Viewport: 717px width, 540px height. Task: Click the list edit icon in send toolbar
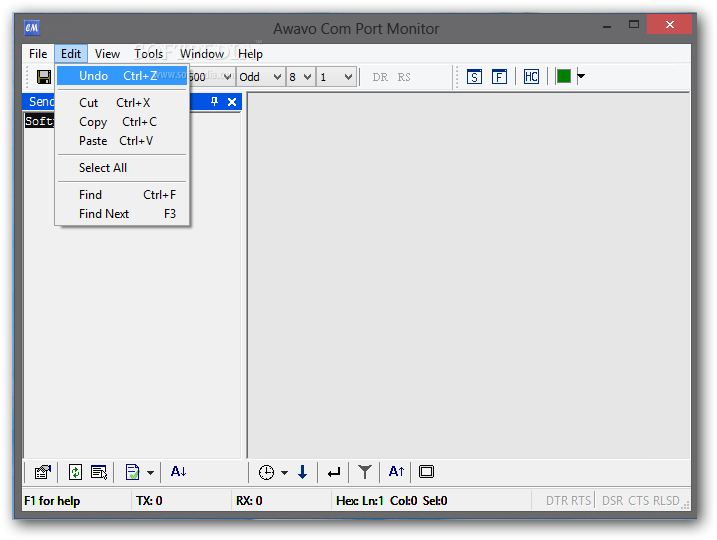(x=99, y=472)
